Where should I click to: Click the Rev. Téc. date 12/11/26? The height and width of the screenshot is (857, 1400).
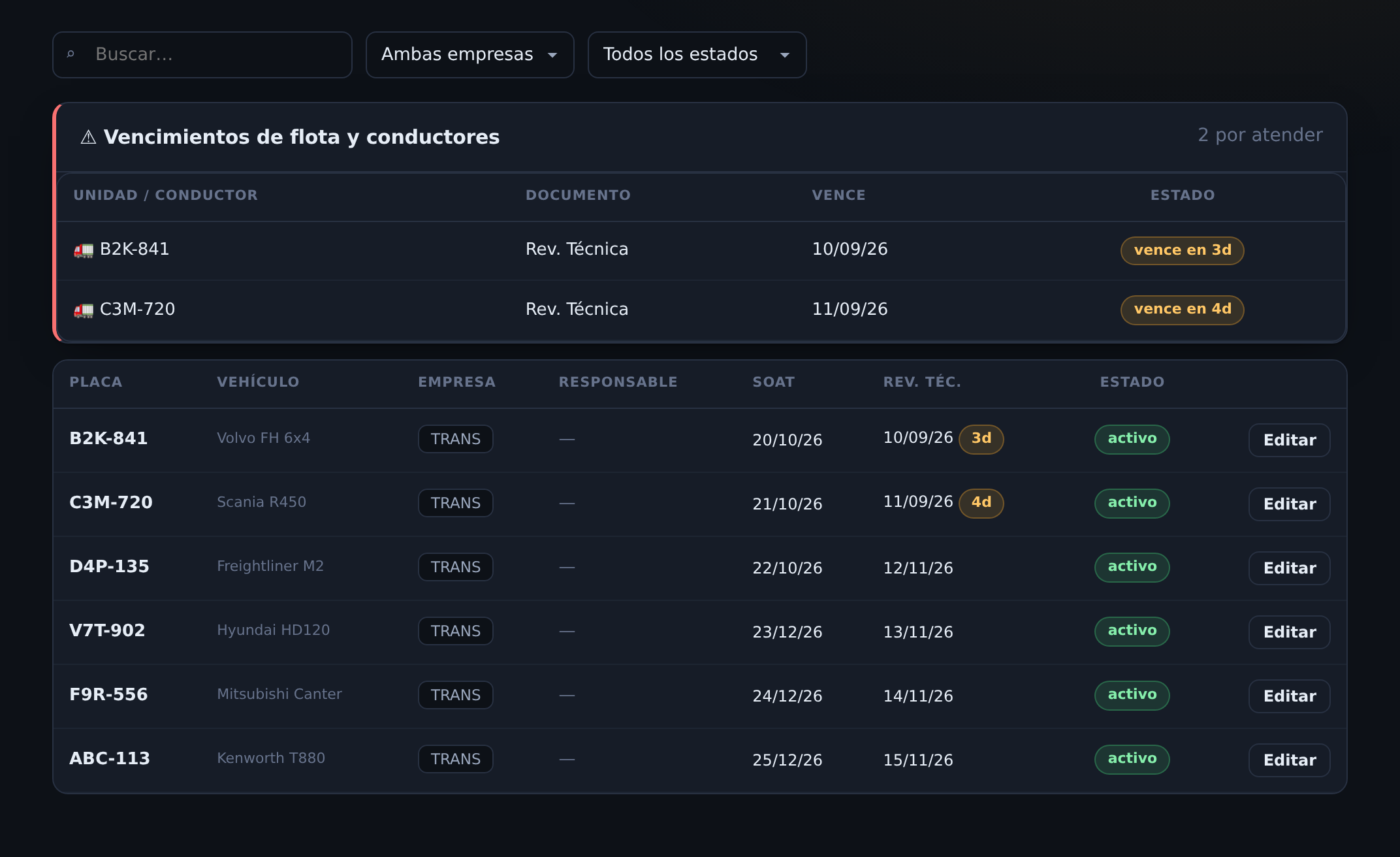click(918, 568)
